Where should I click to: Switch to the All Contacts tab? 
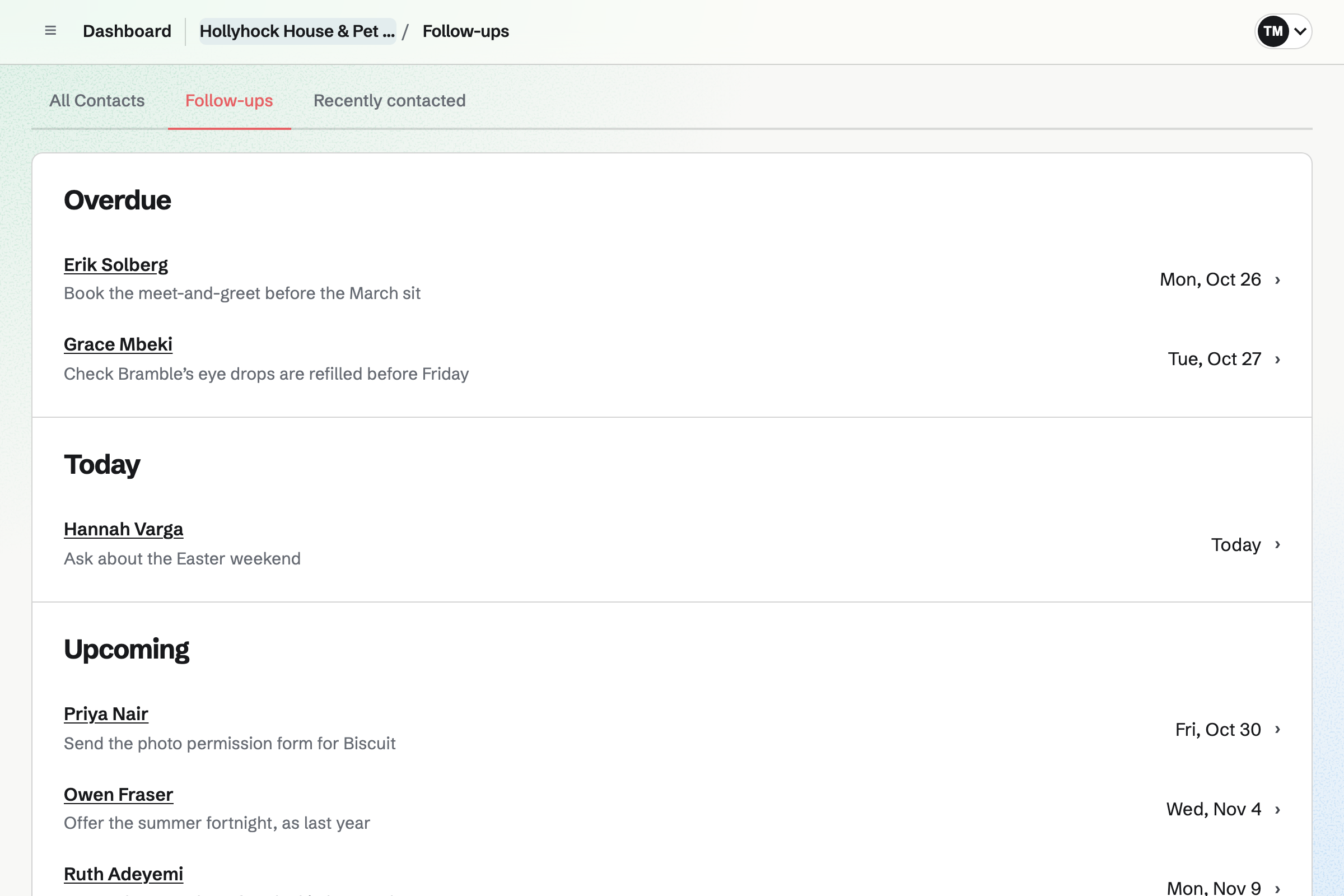point(97,101)
